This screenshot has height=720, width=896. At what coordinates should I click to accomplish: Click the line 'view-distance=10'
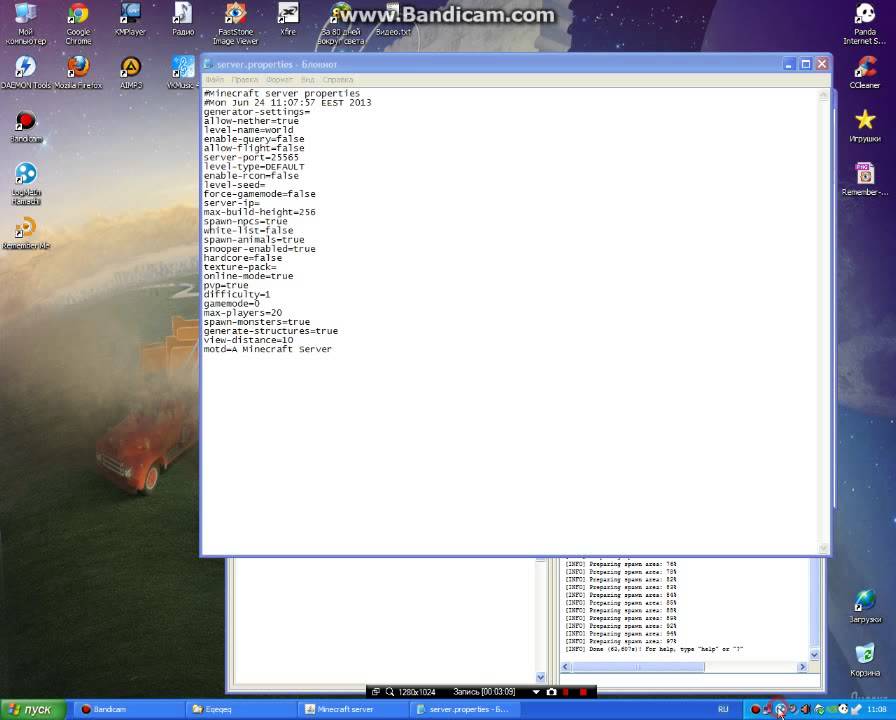(x=248, y=340)
